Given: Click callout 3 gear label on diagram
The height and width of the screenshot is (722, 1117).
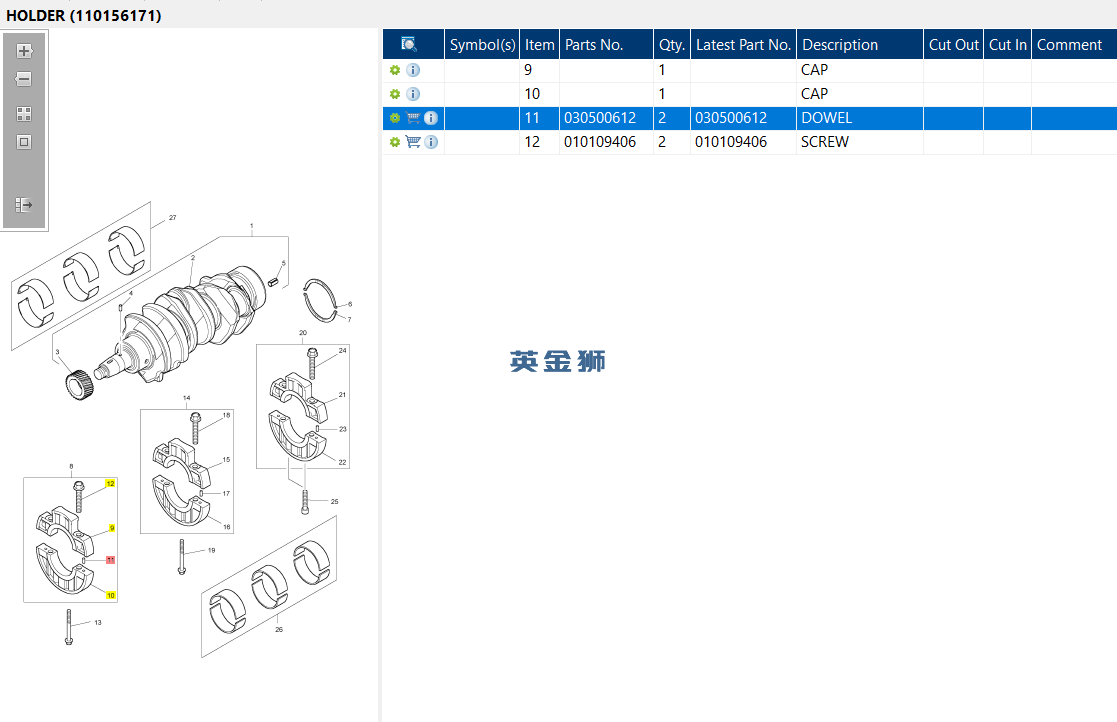Looking at the screenshot, I should (x=58, y=352).
